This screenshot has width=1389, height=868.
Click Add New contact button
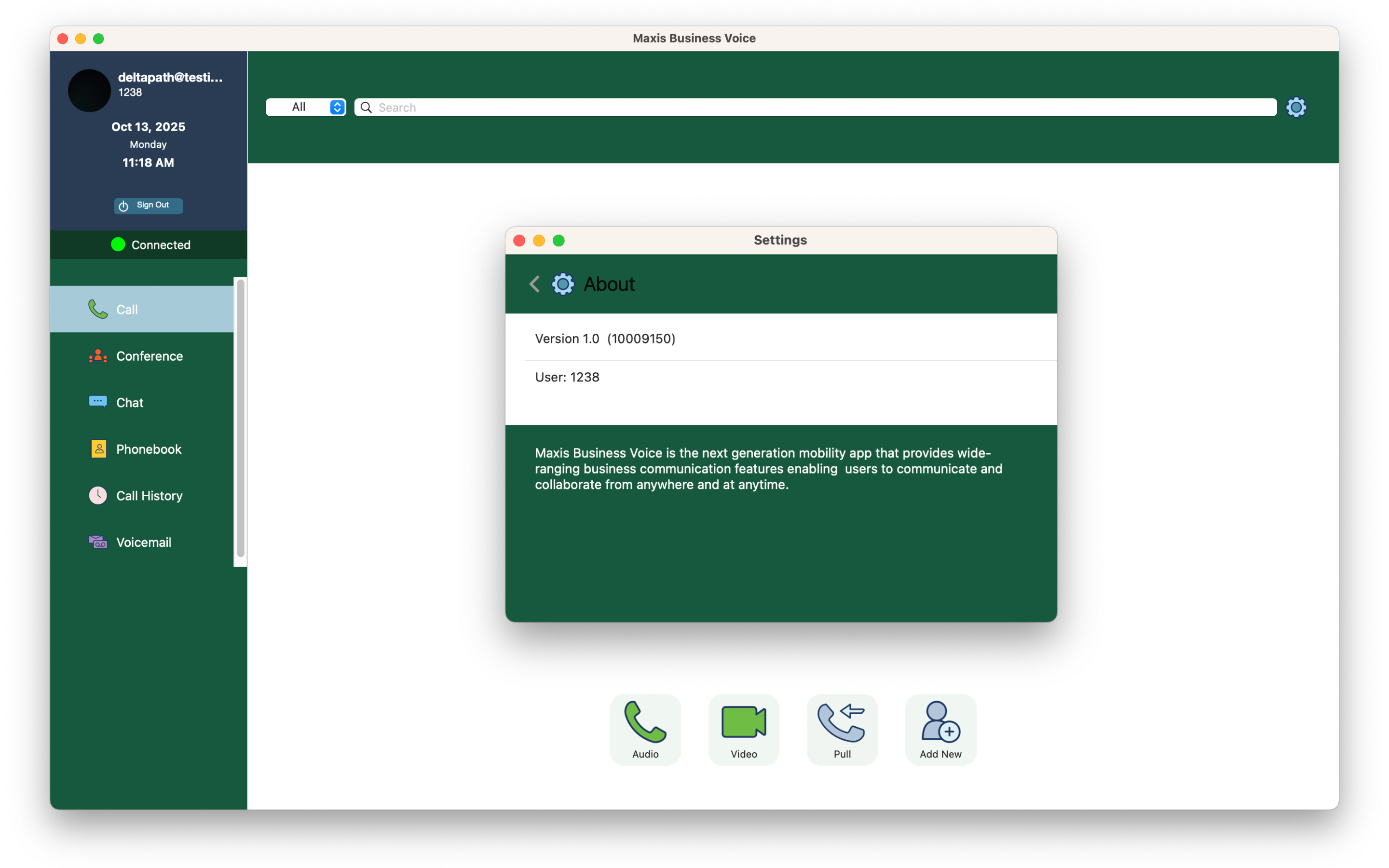pyautogui.click(x=940, y=730)
